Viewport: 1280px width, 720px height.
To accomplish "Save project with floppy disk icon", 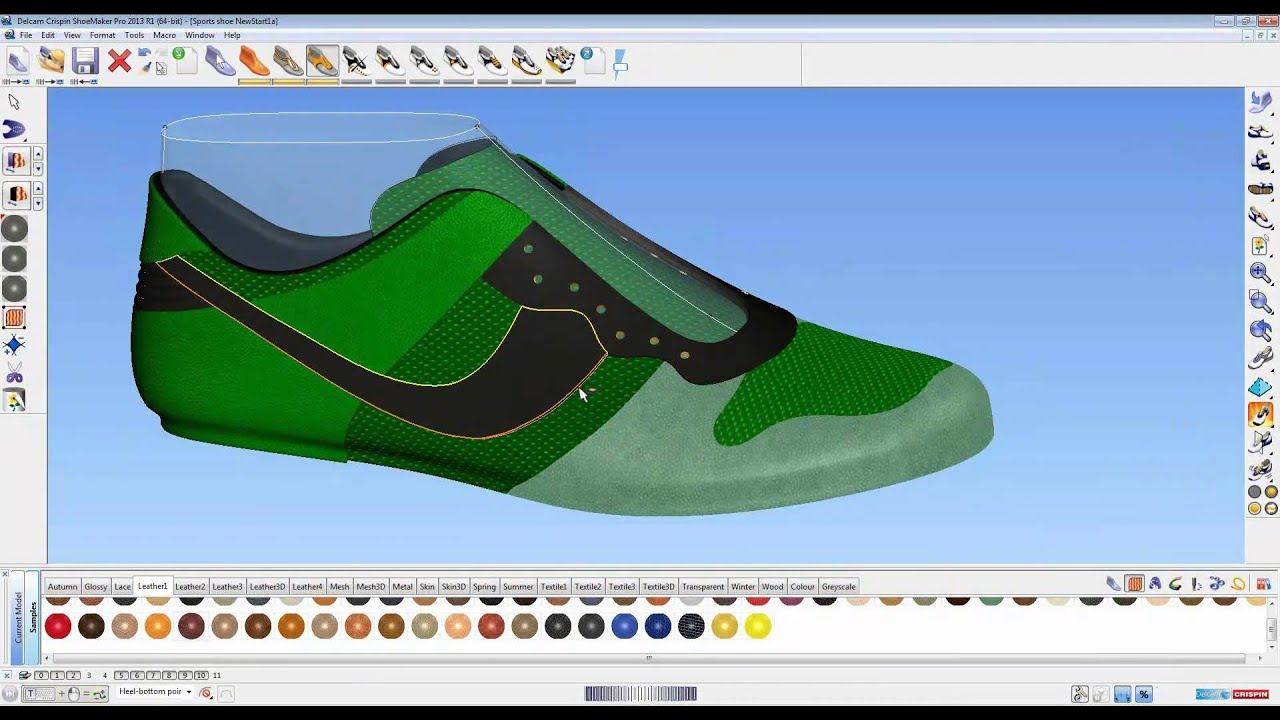I will pos(85,62).
